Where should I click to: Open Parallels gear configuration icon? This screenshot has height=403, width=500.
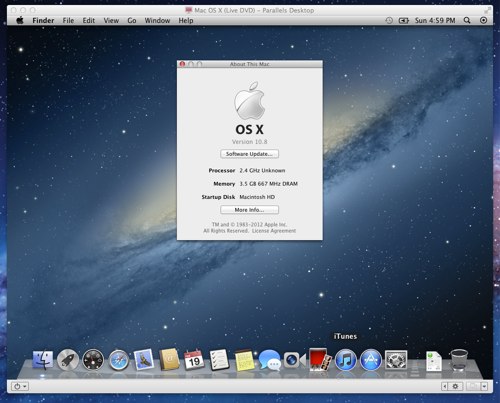pyautogui.click(x=455, y=386)
